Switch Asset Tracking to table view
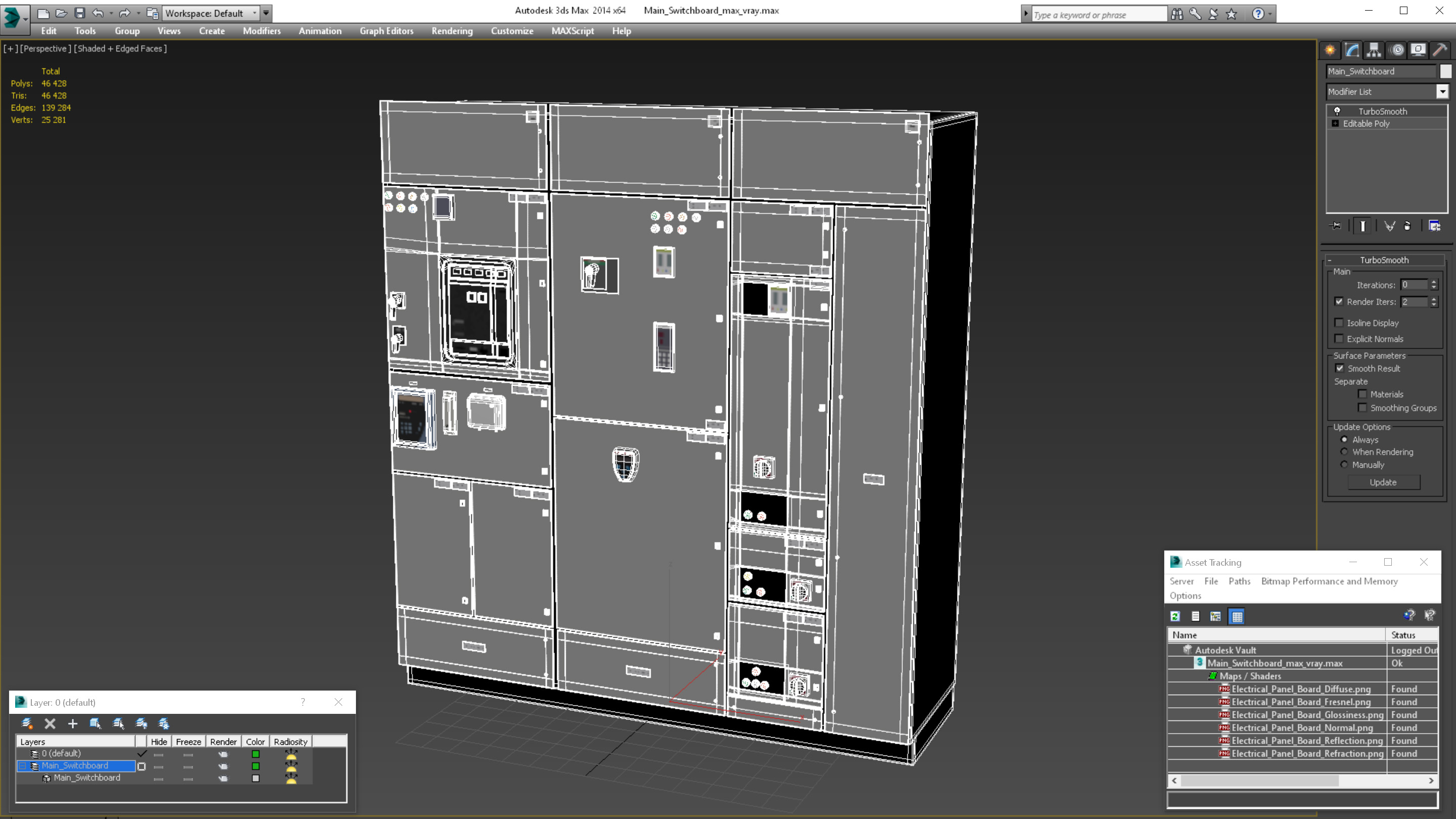 [1237, 616]
